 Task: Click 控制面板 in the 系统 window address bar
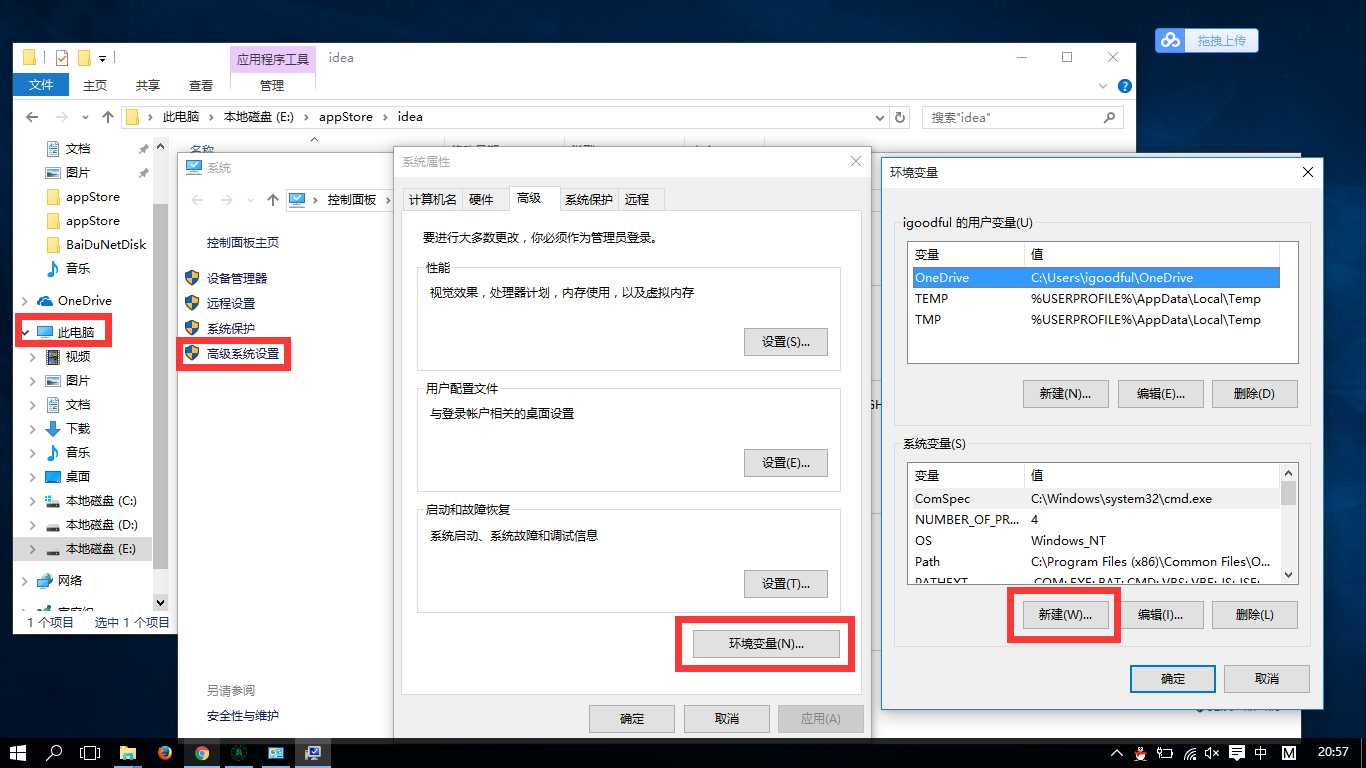point(352,200)
